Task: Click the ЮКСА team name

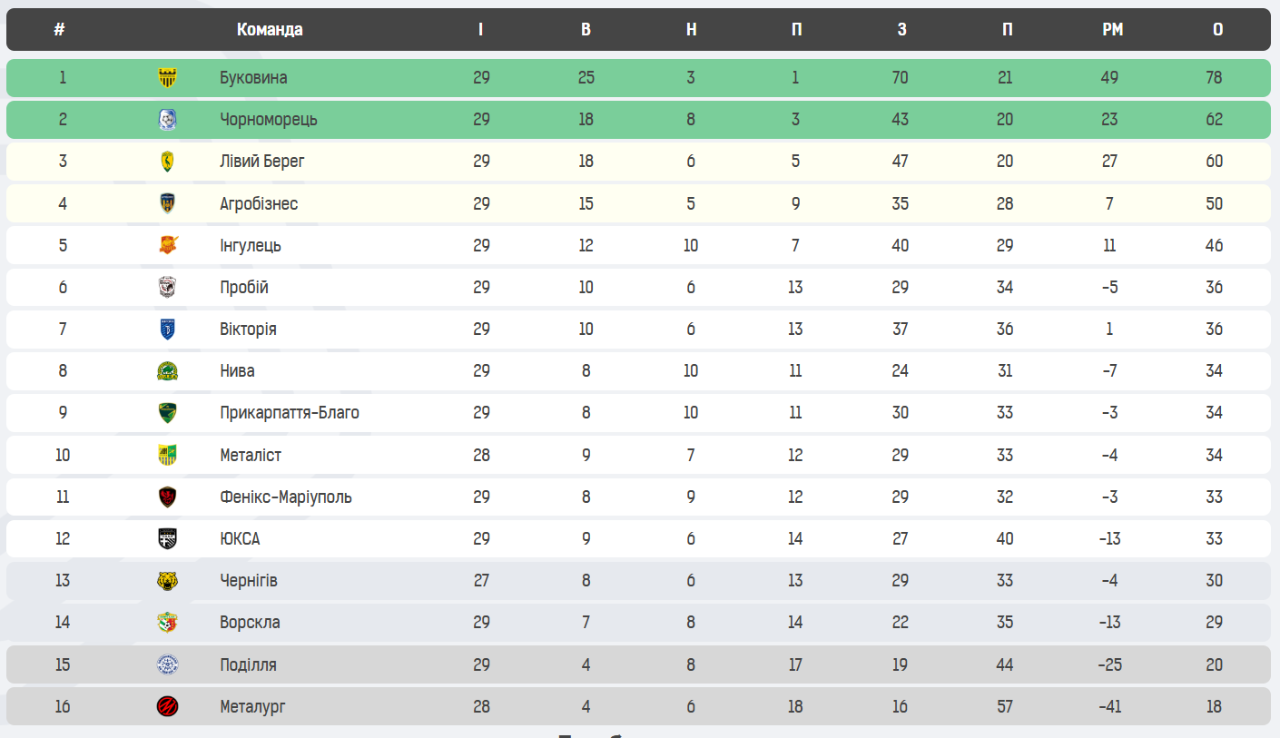Action: [240, 539]
